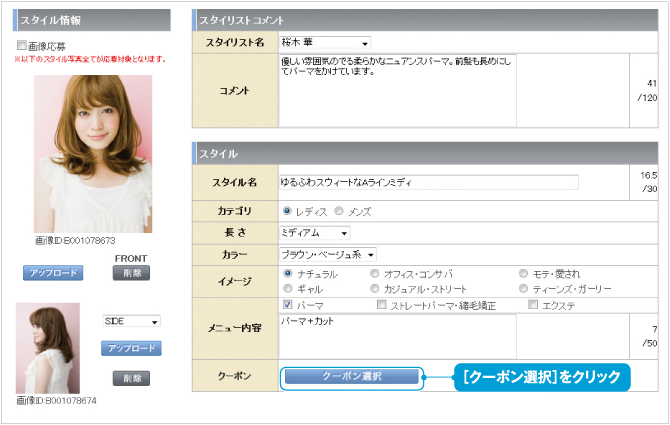Select the カジュアル・ストリート radio button
The height and width of the screenshot is (425, 670).
375,288
